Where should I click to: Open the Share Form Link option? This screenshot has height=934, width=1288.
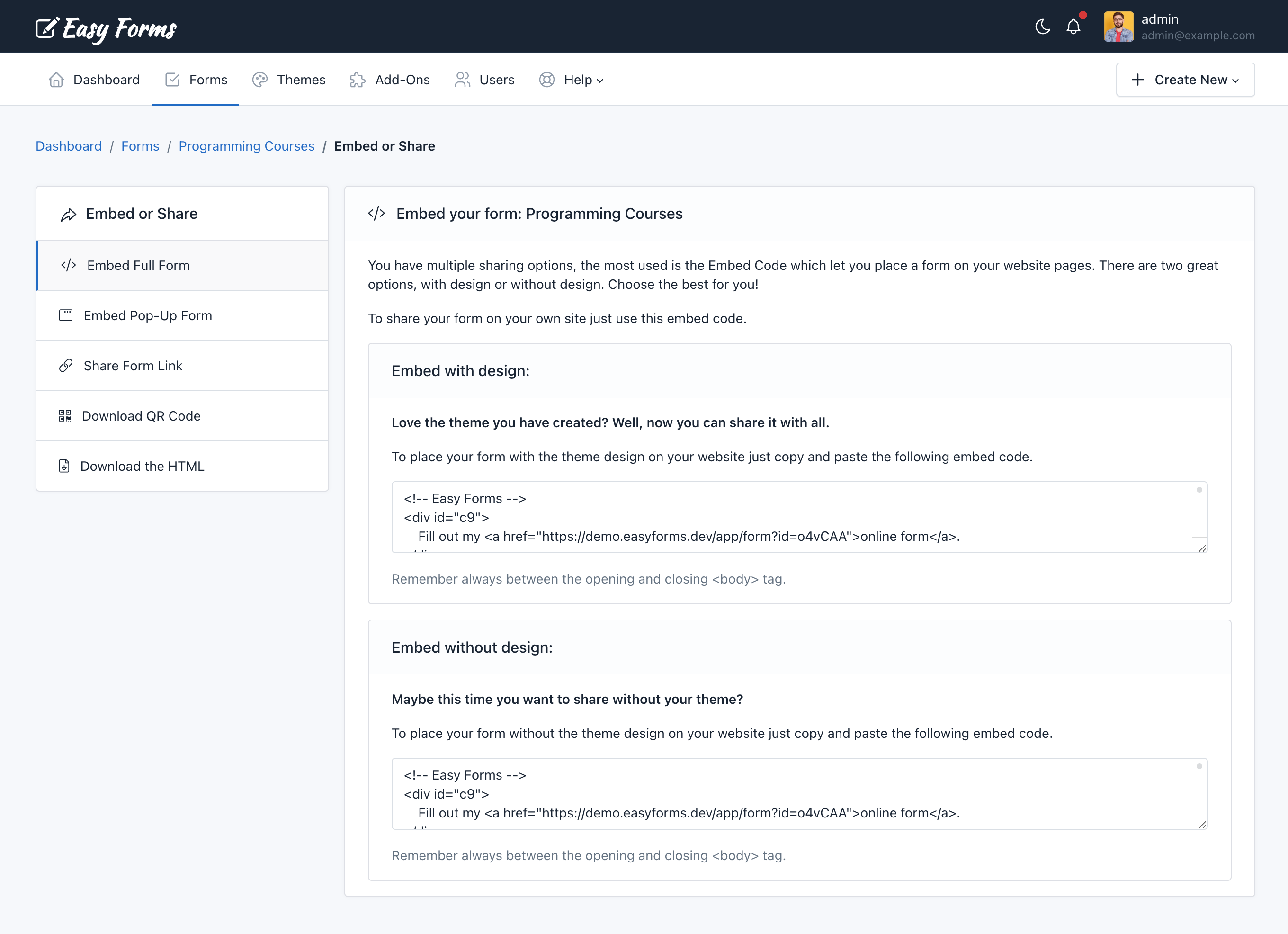click(x=182, y=365)
